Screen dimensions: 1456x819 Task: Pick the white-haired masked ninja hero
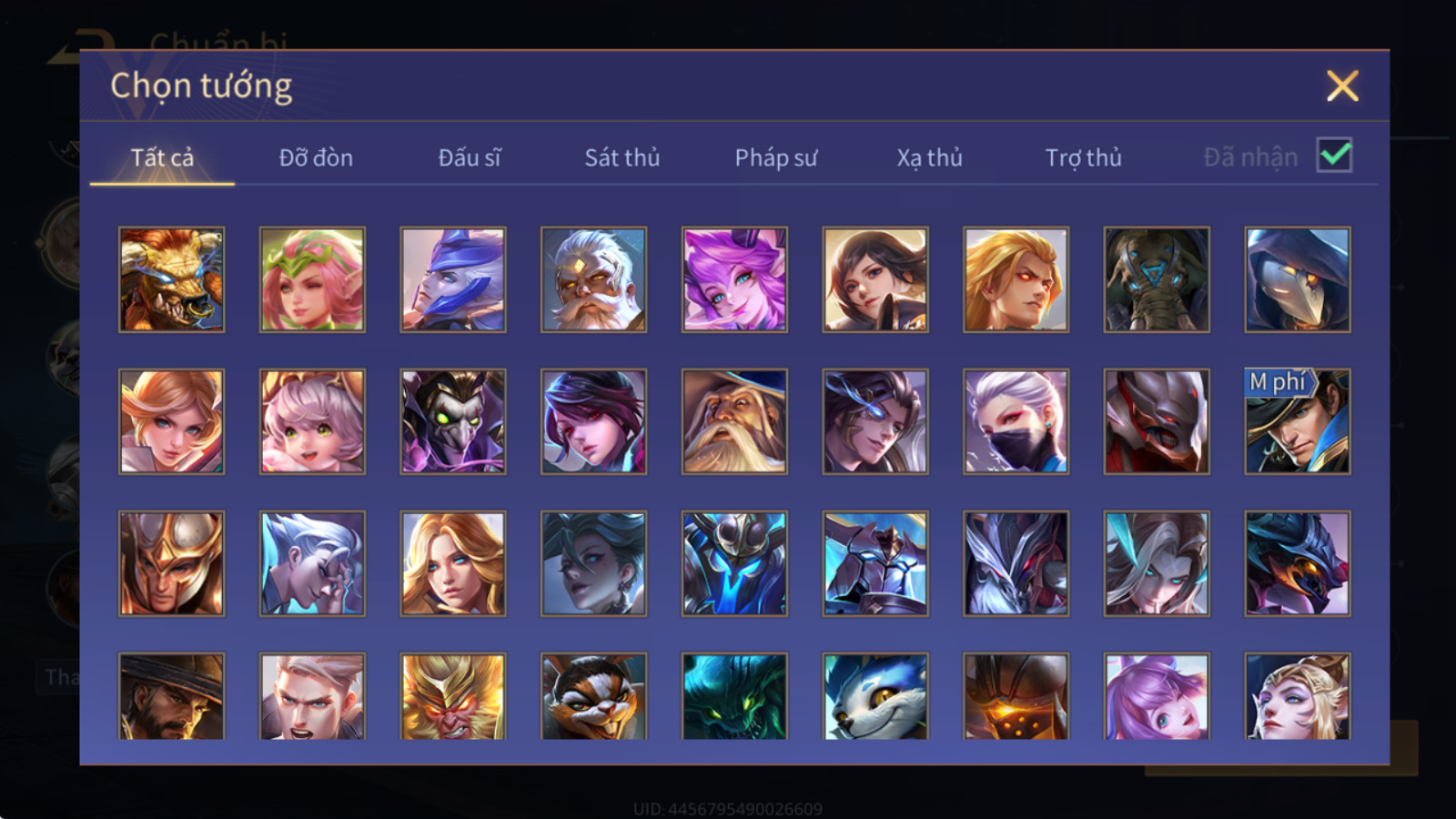[1016, 421]
